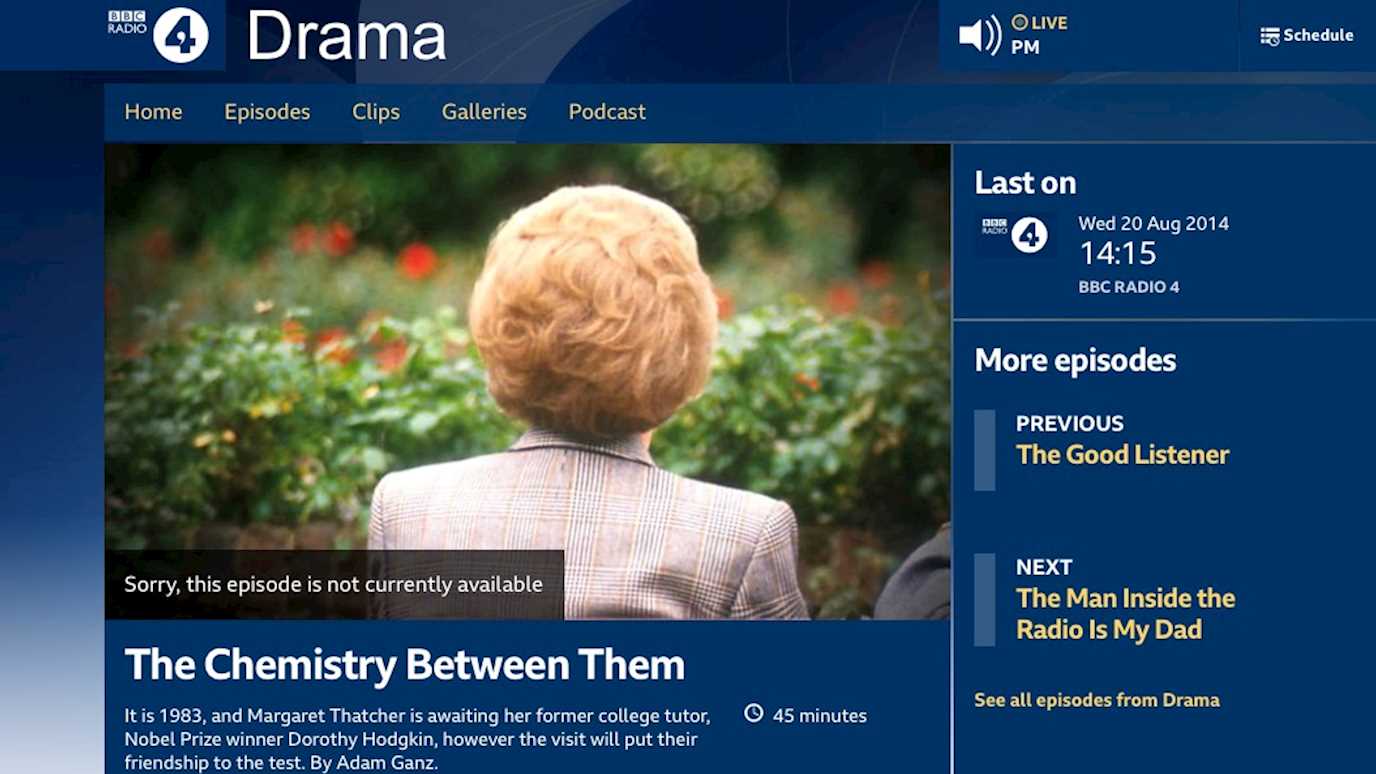The width and height of the screenshot is (1376, 774).
Task: Open the Drama programme title
Action: 346,36
